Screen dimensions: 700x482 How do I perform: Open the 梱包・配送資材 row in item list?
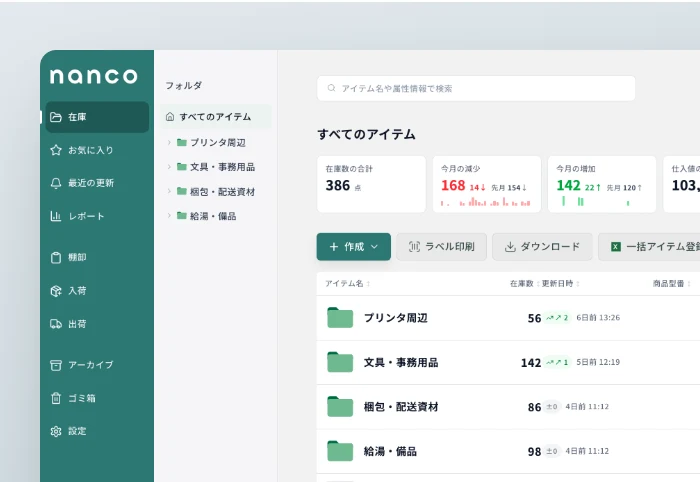[x=508, y=407]
